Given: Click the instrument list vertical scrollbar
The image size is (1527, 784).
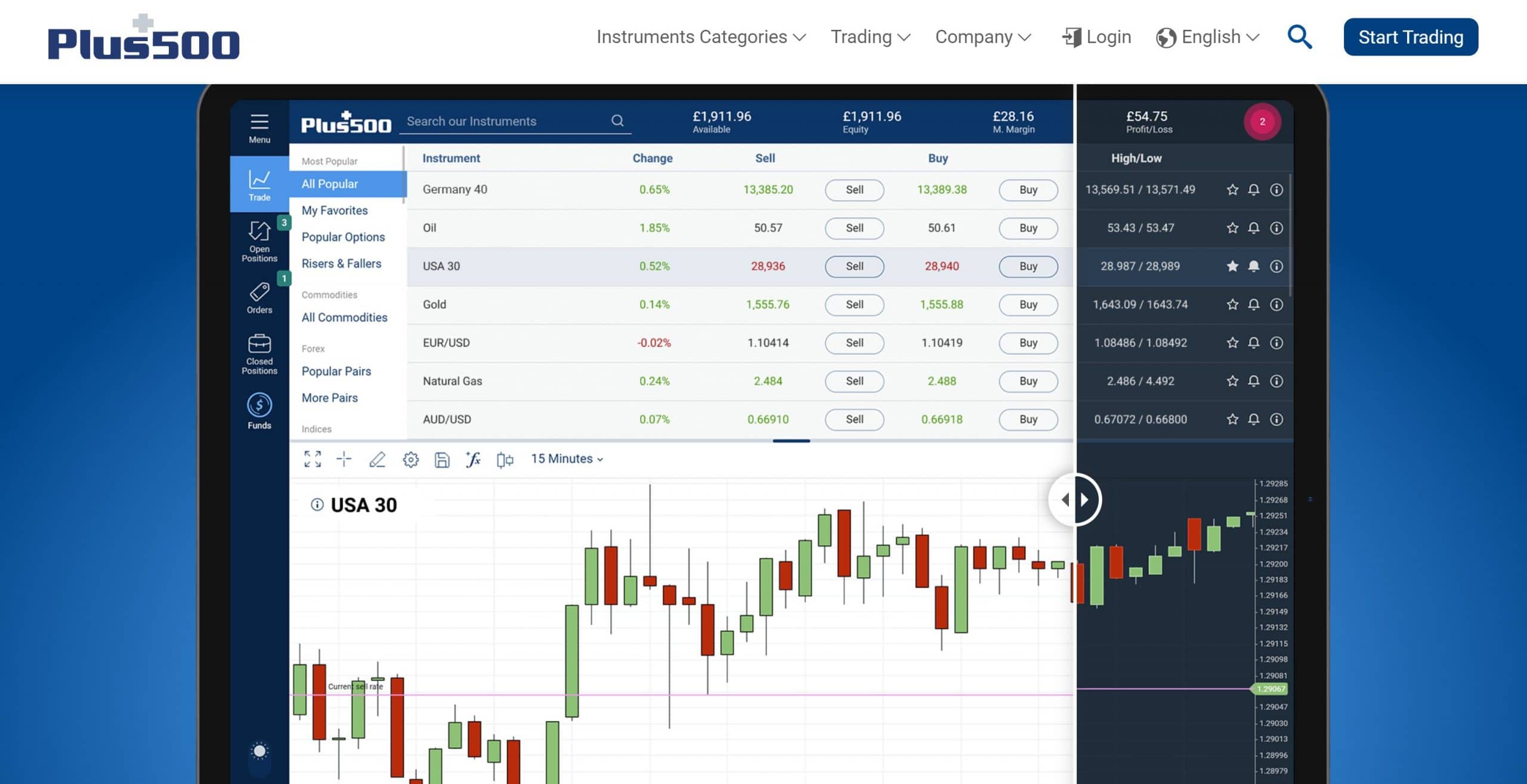Looking at the screenshot, I should point(1290,235).
